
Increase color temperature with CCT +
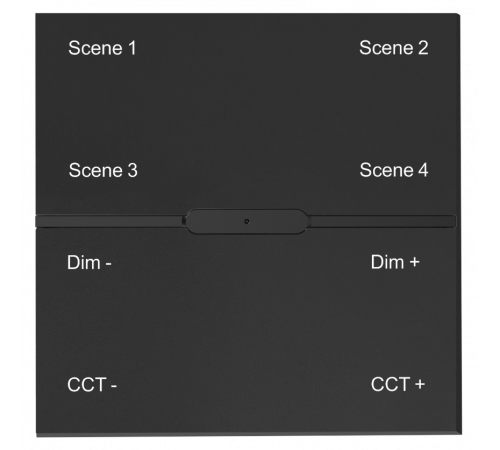click(x=398, y=384)
